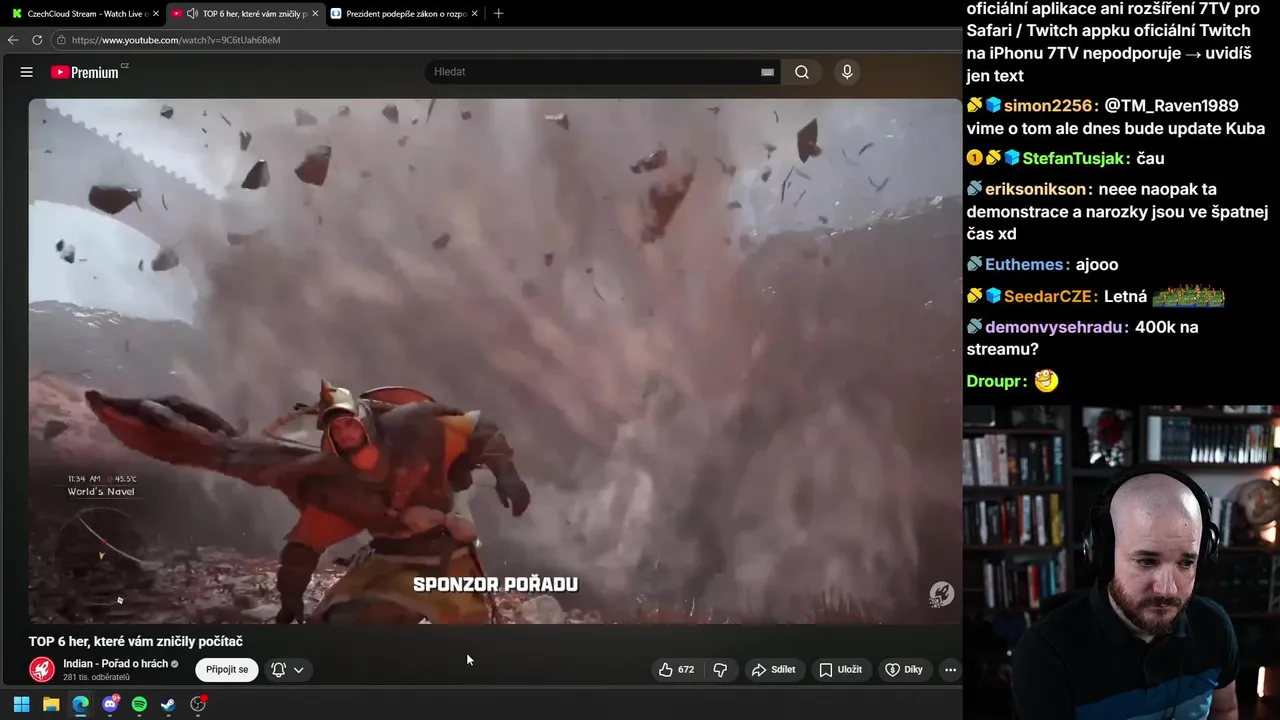Open the on-screen keyboard icon in search box
This screenshot has height=720, width=1280.
tap(767, 72)
